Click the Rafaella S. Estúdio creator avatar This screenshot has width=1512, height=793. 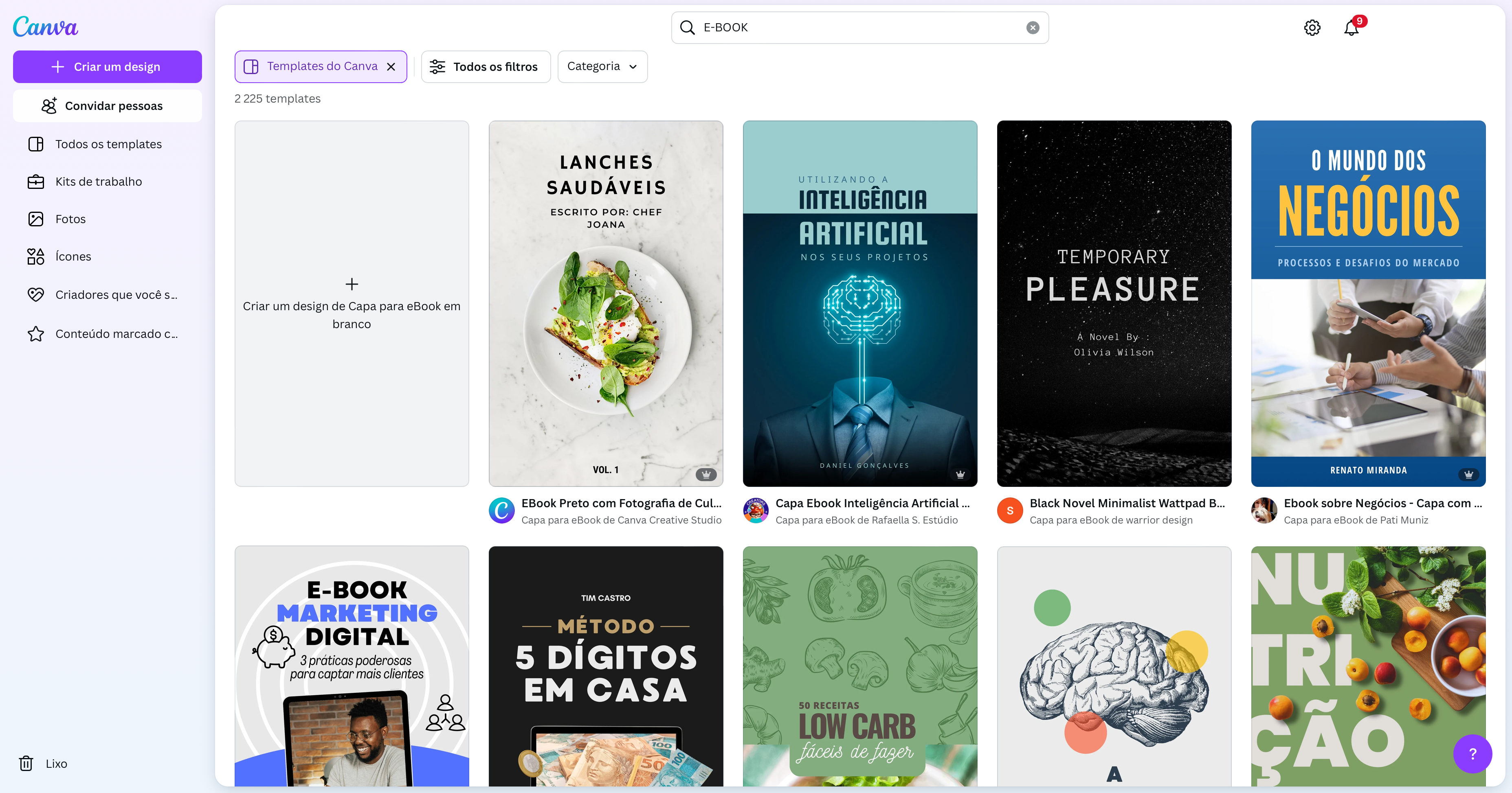pyautogui.click(x=756, y=510)
